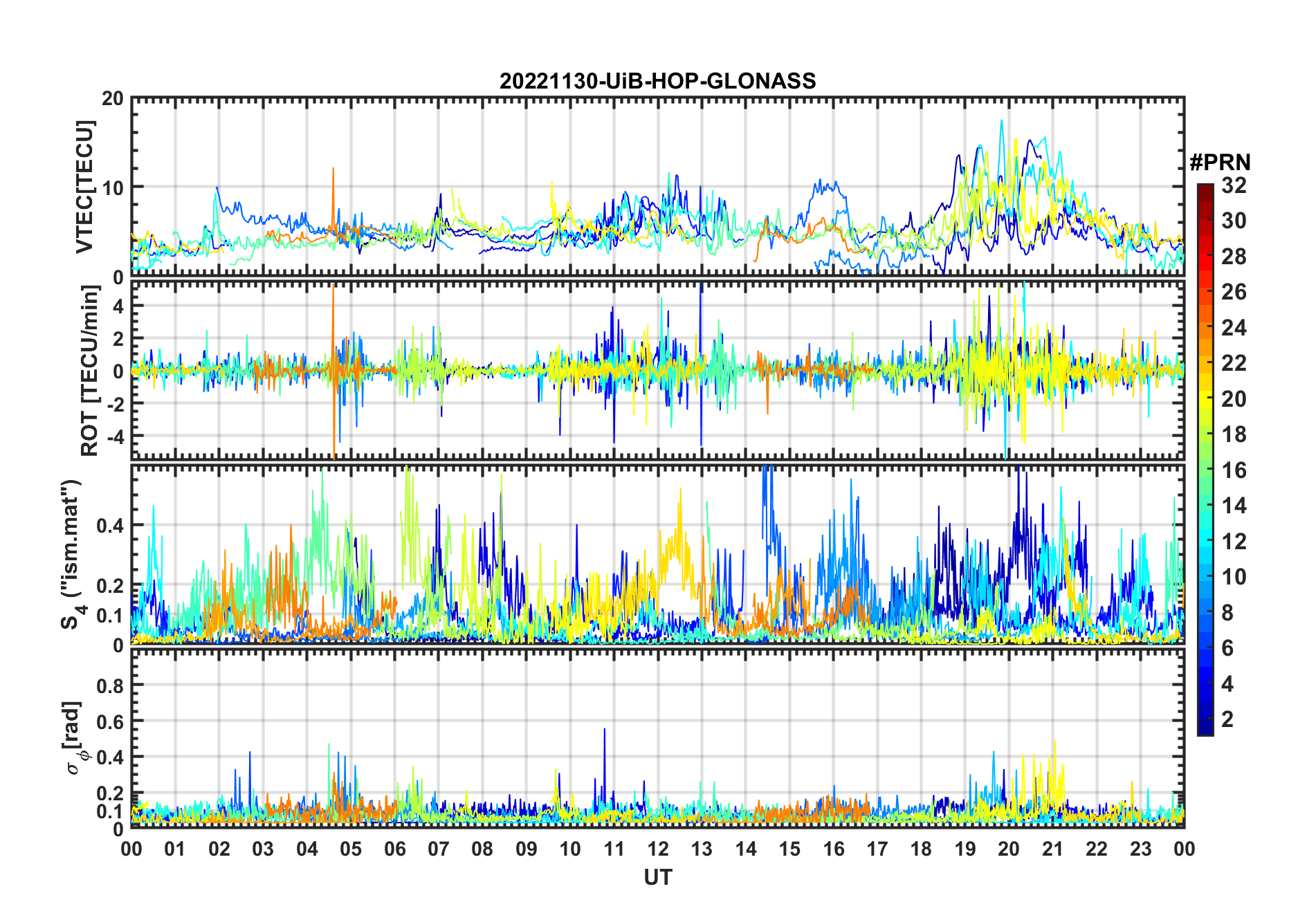Viewport: 1316px width, 920px height.
Task: Select the VTEC[TECU] y-axis label
Action: click(84, 187)
